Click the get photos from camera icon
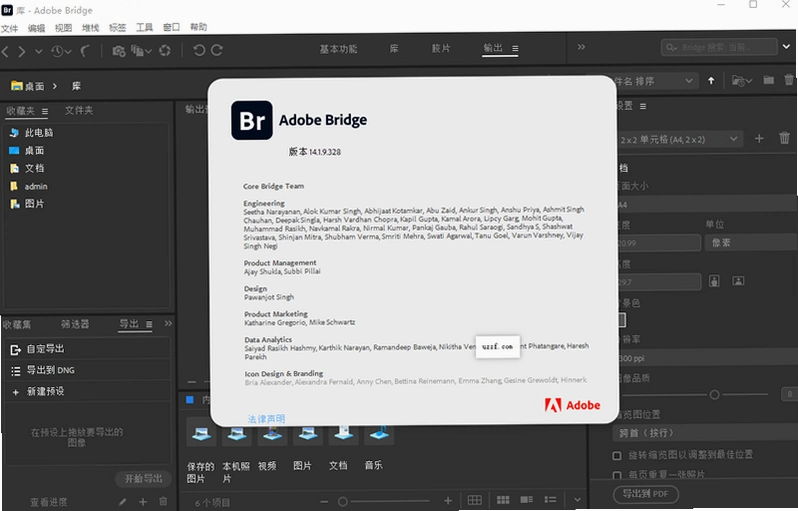Image resolution: width=798 pixels, height=511 pixels. coord(119,51)
